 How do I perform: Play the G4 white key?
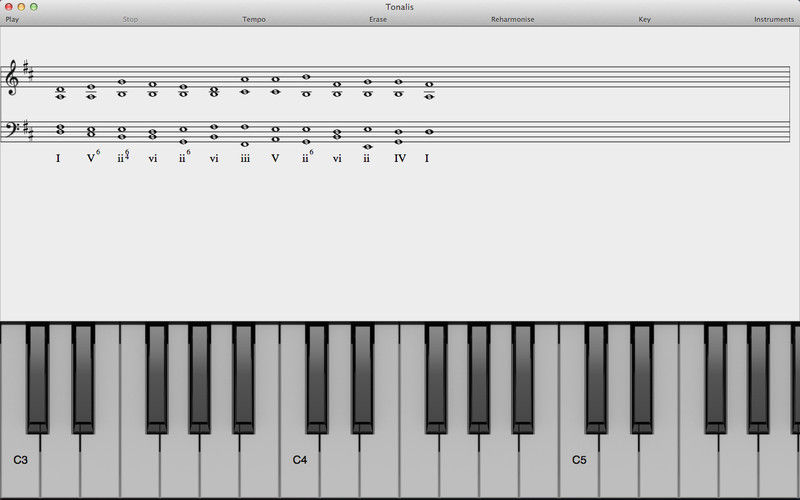(459, 464)
